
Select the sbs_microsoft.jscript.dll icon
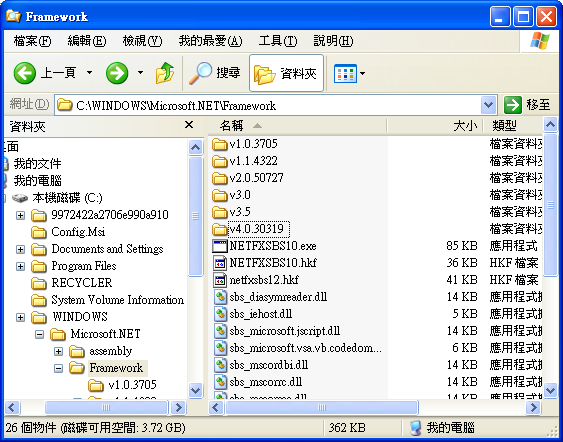click(x=220, y=331)
